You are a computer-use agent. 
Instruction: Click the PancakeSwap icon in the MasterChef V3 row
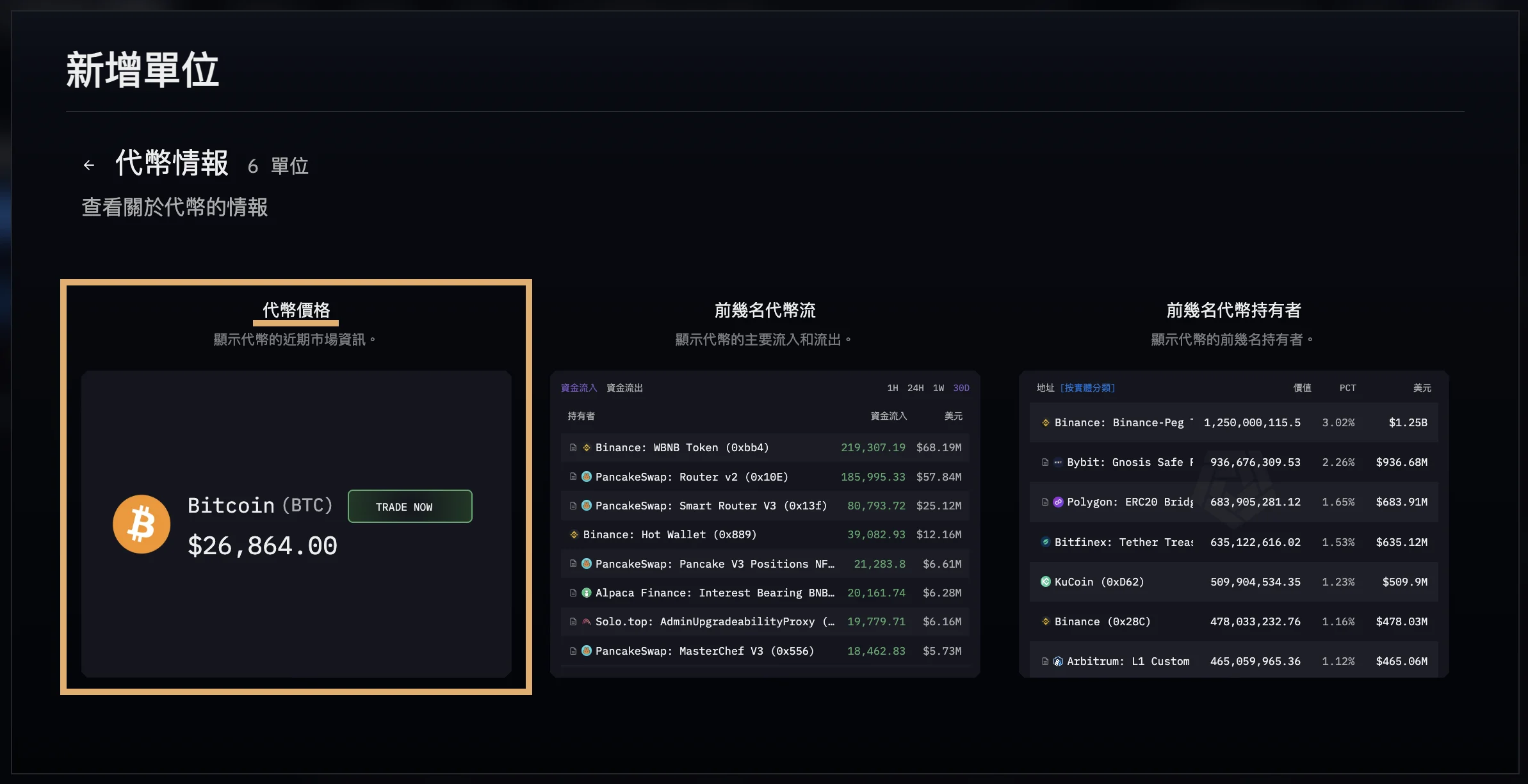587,651
